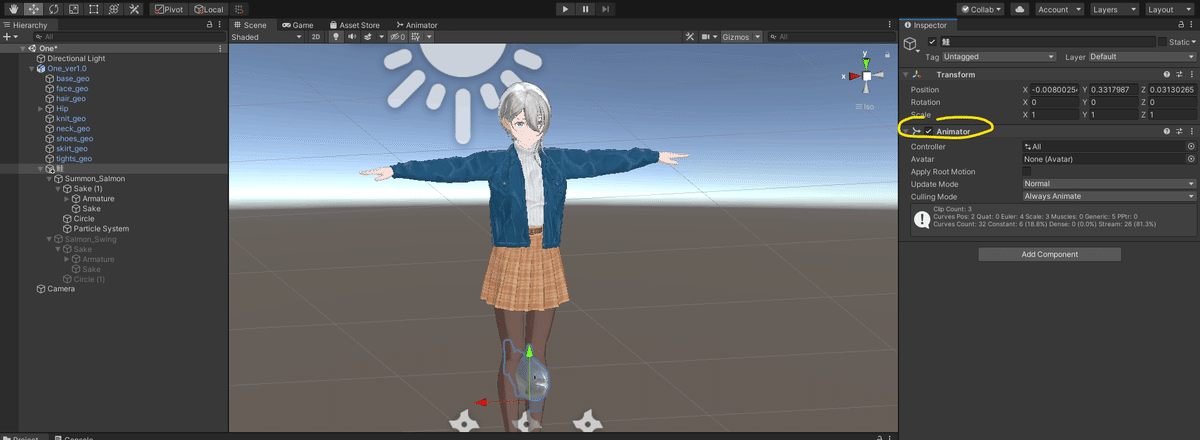The height and width of the screenshot is (440, 1200).
Task: Pick an Avatar via circle selector
Action: pyautogui.click(x=1191, y=159)
